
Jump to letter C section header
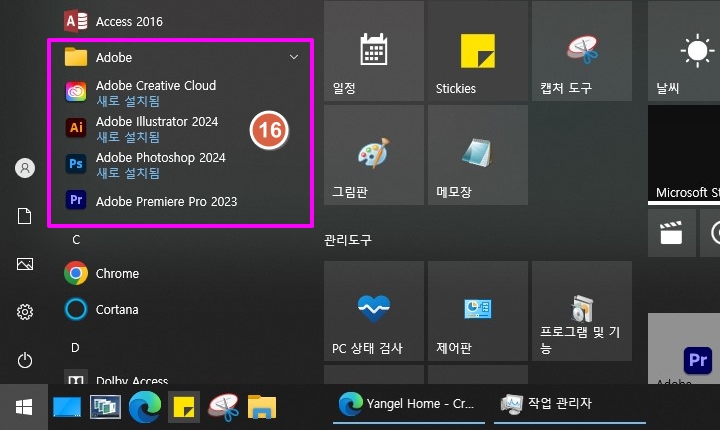point(76,239)
